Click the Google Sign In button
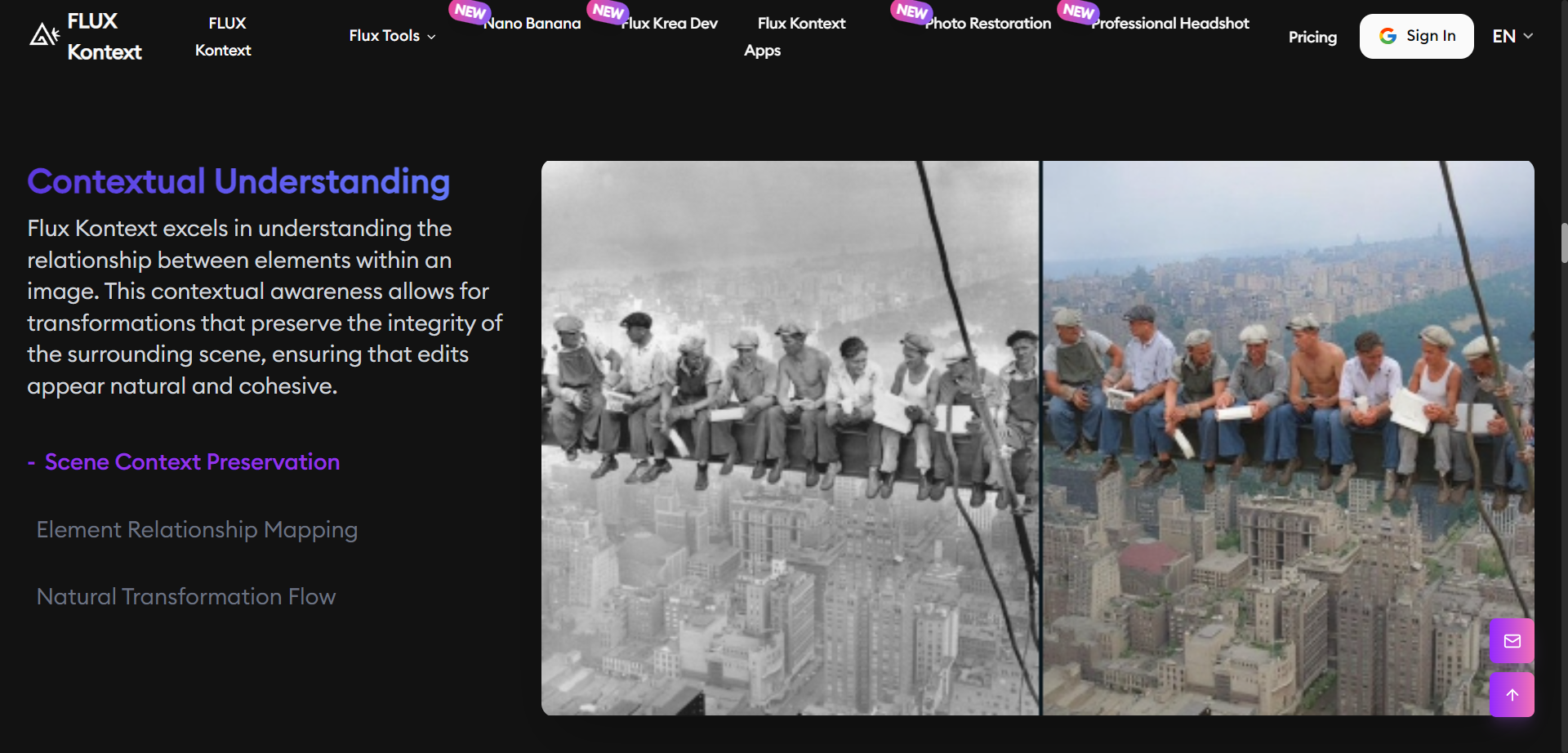This screenshot has width=1568, height=753. tap(1416, 36)
